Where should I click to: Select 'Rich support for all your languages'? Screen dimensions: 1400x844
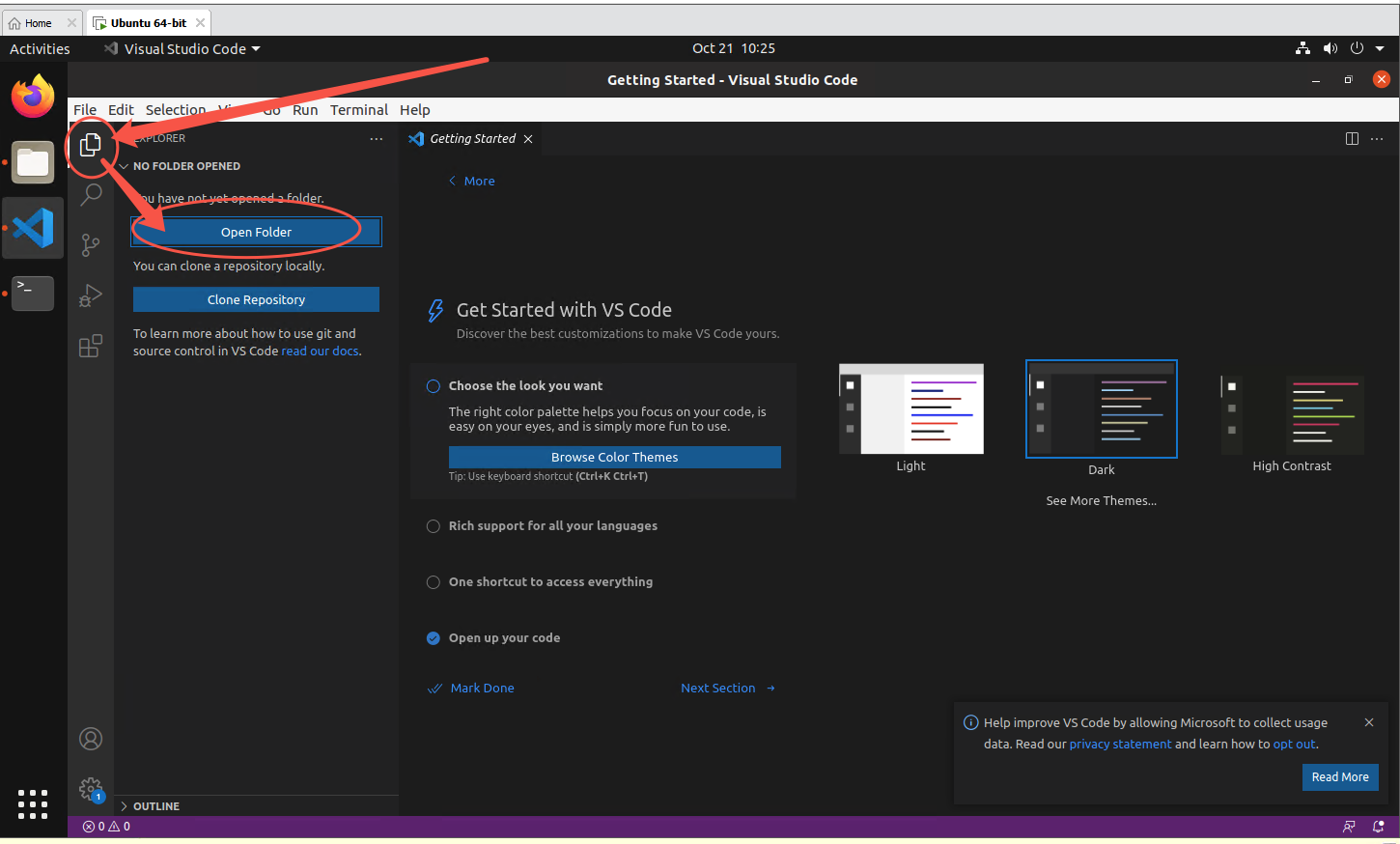click(552, 526)
